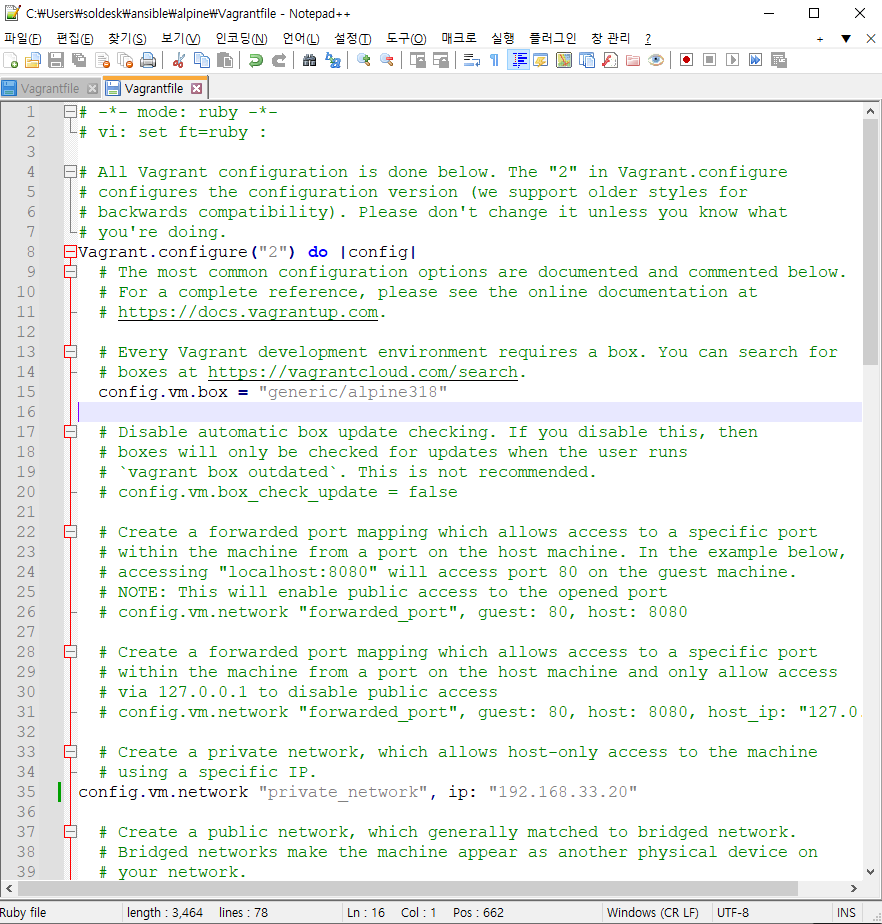882x924 pixels.
Task: Collapse the fold marker at line 17
Action: pos(70,432)
